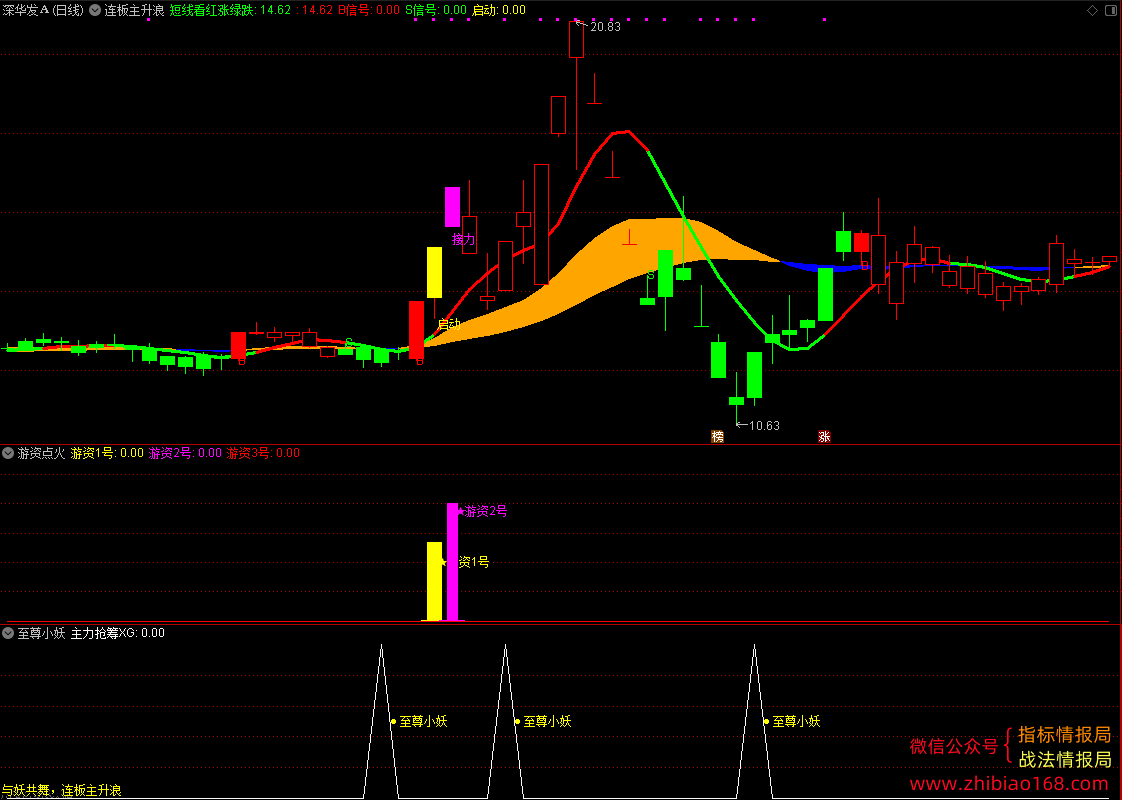The width and height of the screenshot is (1122, 800).
Task: Select the 连板主升浪 indicator name
Action: [134, 10]
